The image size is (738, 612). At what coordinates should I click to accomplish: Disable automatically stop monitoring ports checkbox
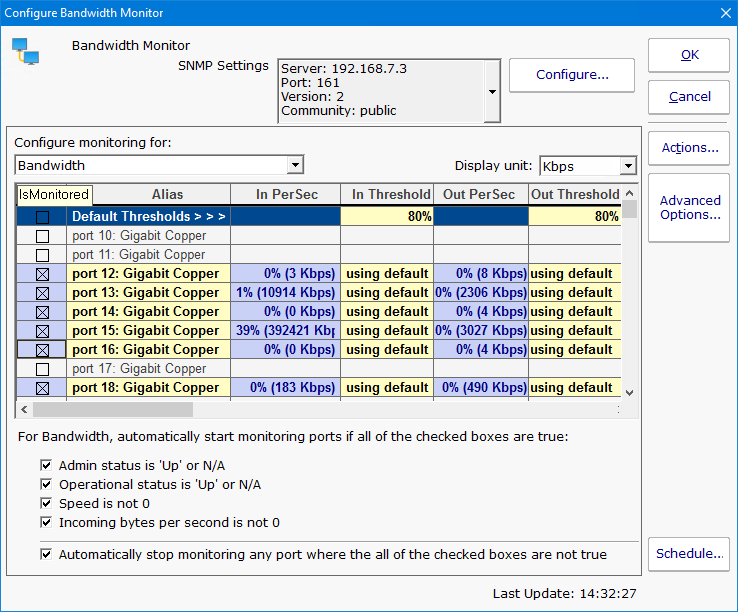pos(46,554)
